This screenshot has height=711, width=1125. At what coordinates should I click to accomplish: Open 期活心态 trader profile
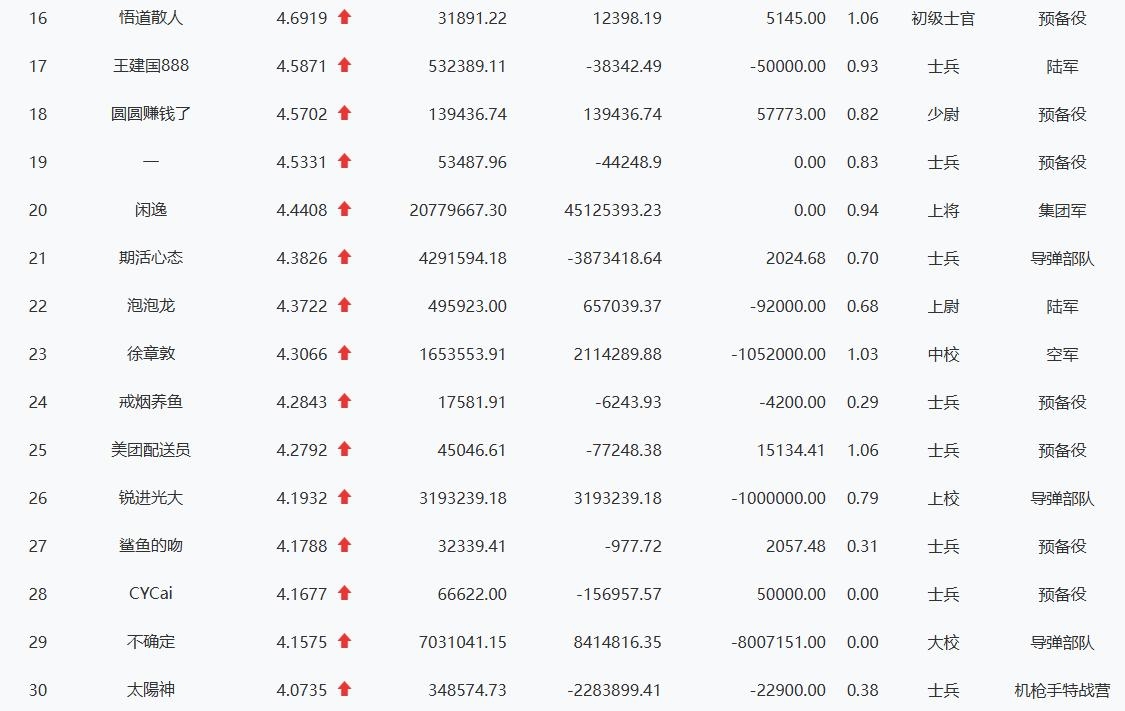tap(151, 258)
